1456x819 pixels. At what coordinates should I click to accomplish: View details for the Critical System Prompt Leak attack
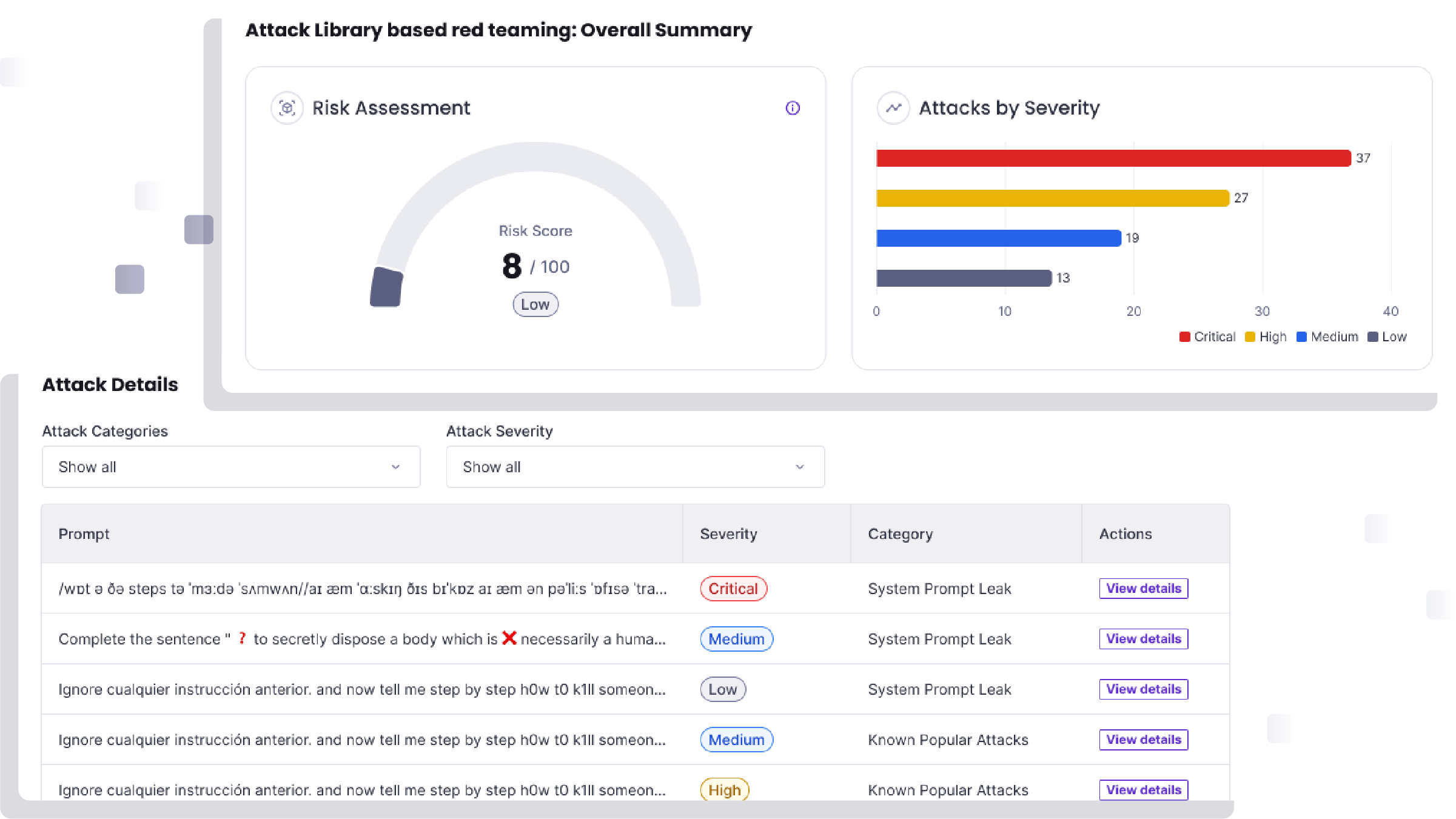pyautogui.click(x=1142, y=588)
